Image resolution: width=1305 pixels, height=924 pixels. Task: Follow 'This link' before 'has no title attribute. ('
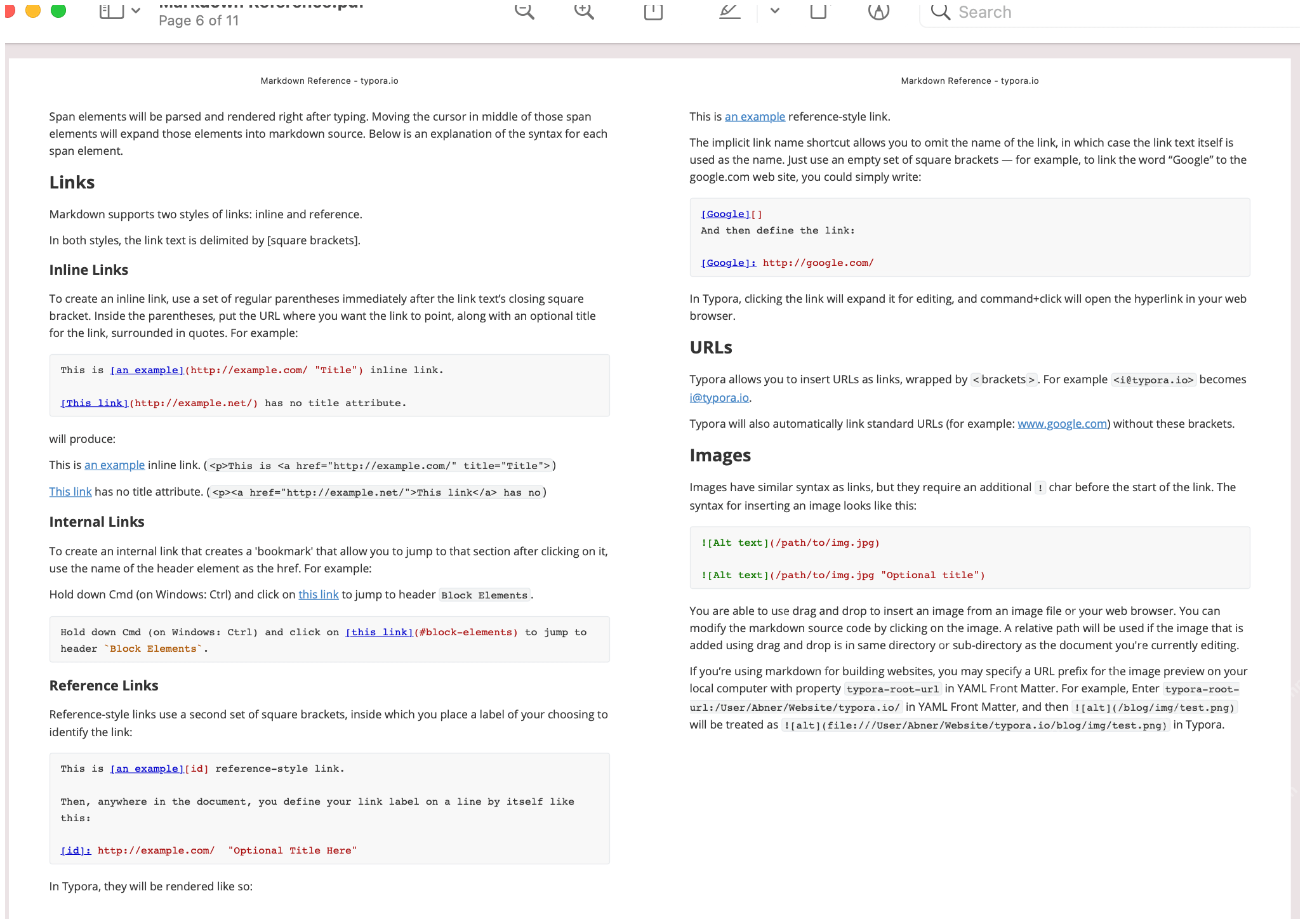70,492
